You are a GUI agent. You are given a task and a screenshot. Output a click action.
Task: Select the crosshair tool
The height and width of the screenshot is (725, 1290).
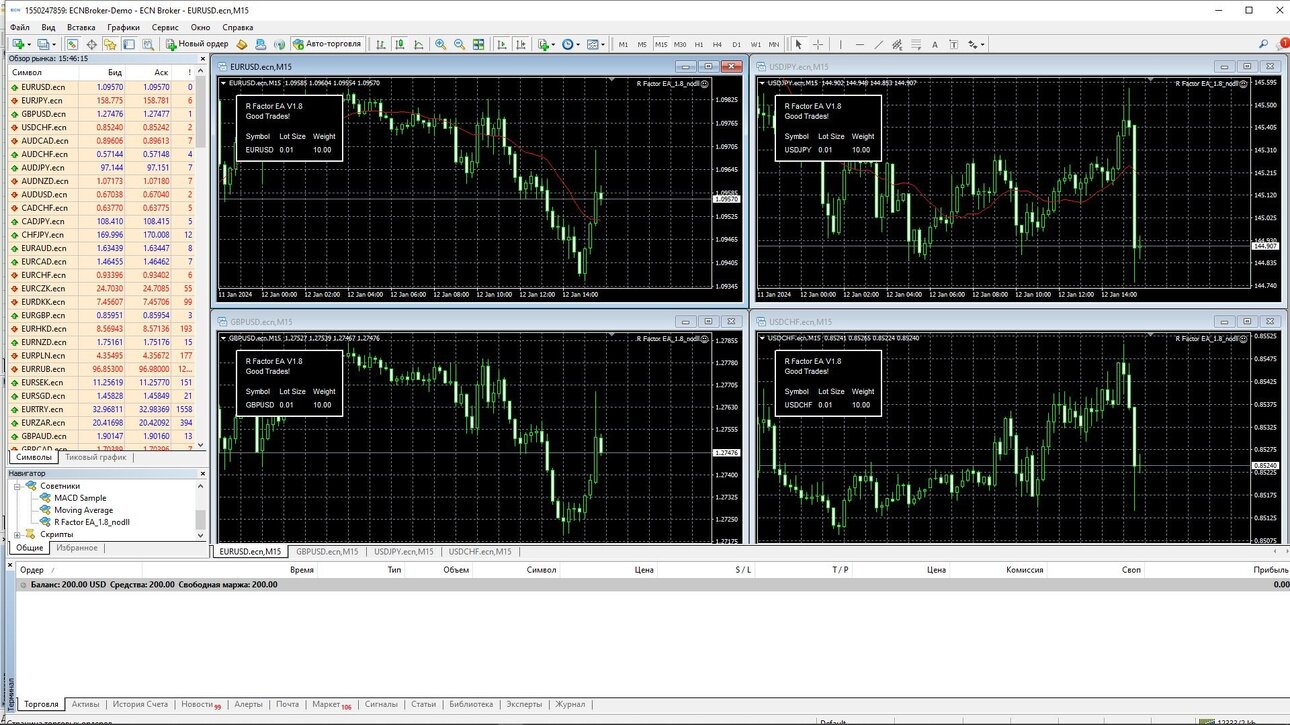click(x=818, y=44)
